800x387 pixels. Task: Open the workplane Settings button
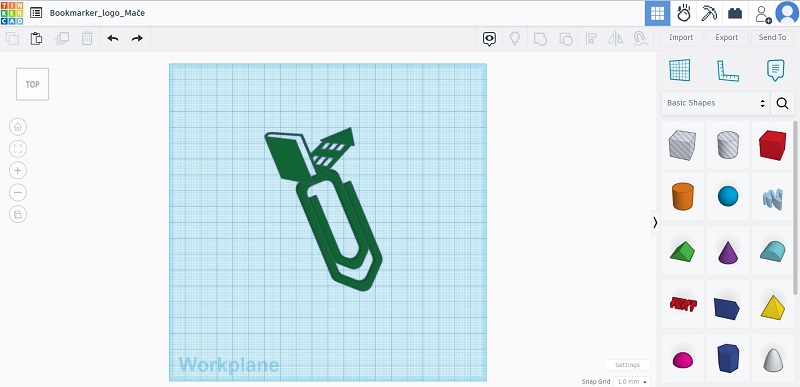click(x=627, y=365)
